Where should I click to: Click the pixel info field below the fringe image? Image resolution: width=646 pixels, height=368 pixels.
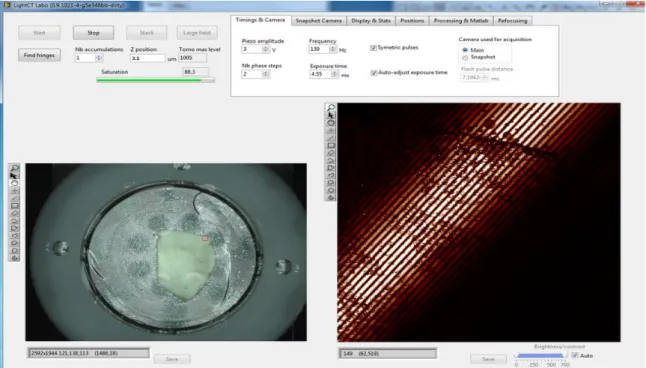pos(388,354)
